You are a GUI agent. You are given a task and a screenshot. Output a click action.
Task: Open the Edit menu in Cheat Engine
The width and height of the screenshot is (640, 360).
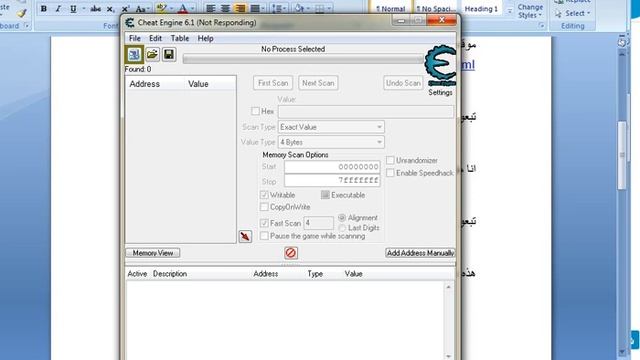156,38
